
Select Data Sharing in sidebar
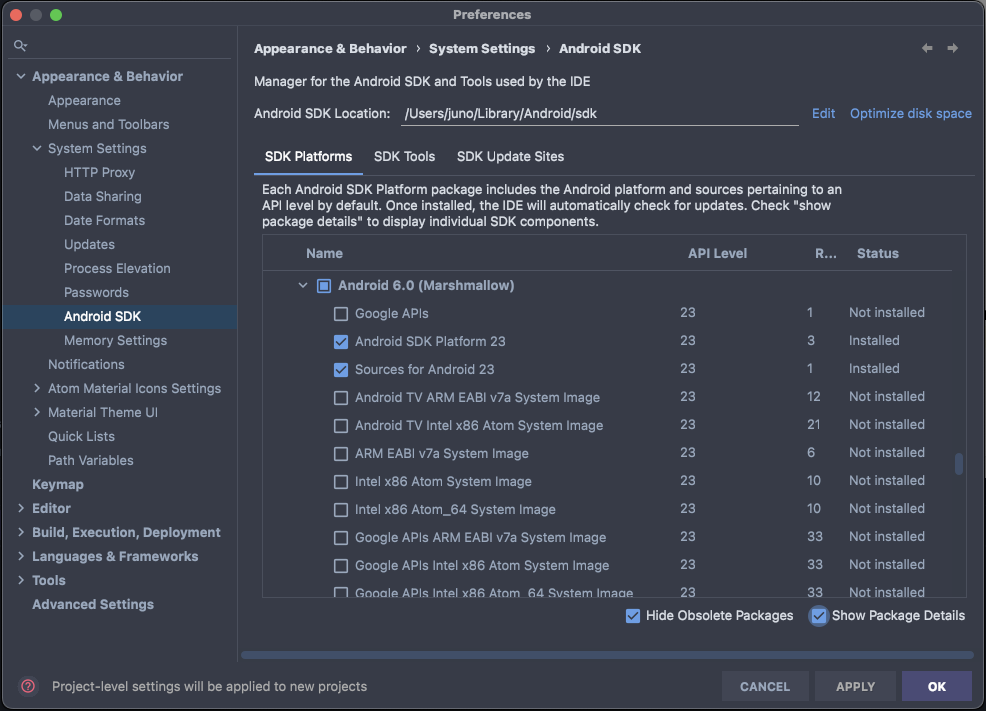pyautogui.click(x=102, y=196)
